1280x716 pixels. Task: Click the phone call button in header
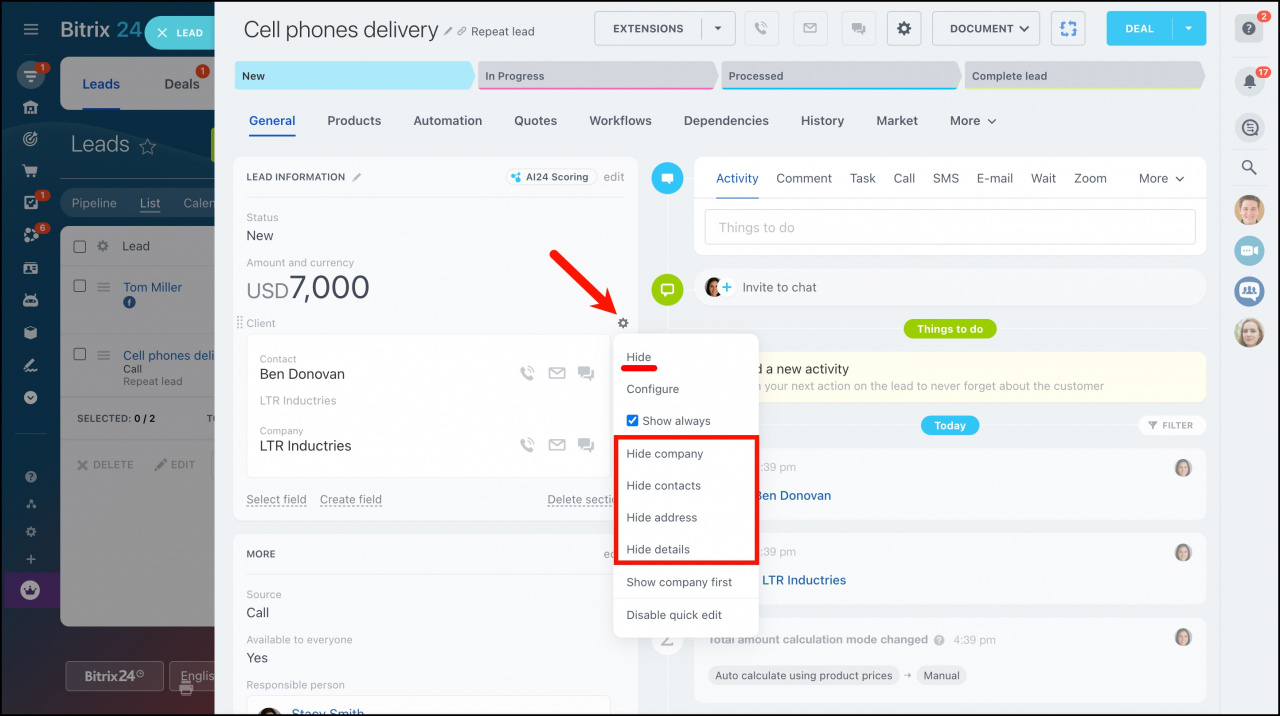(x=761, y=29)
